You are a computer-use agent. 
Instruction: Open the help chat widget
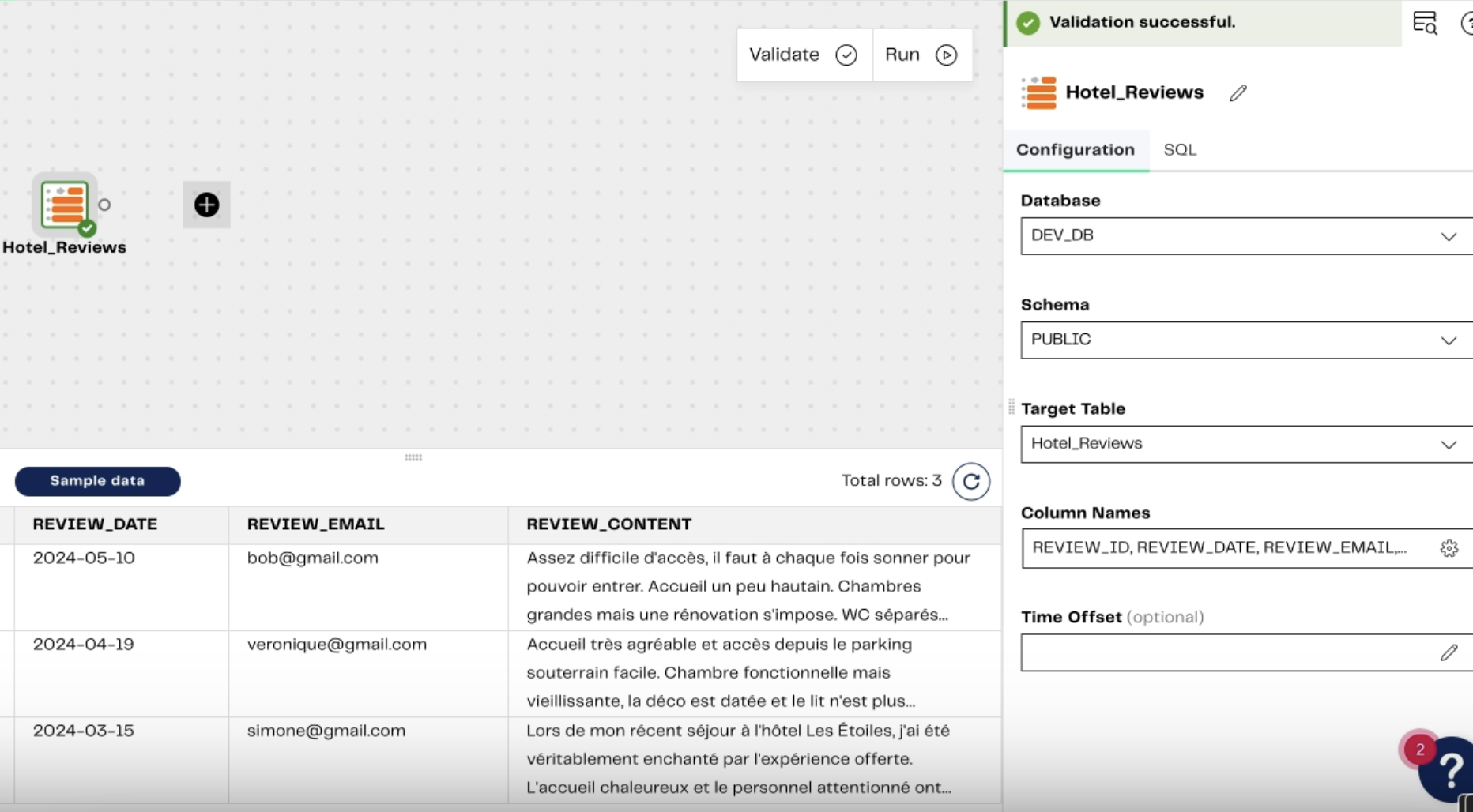[x=1449, y=769]
